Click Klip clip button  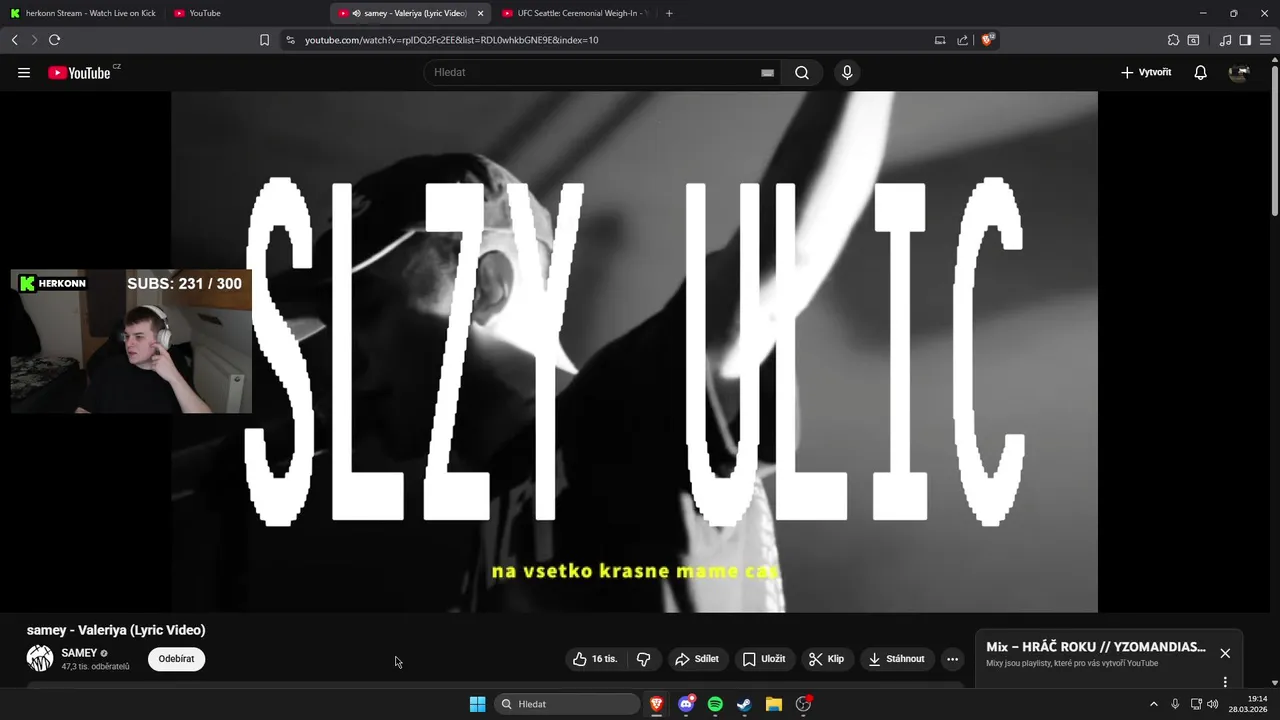pos(827,659)
